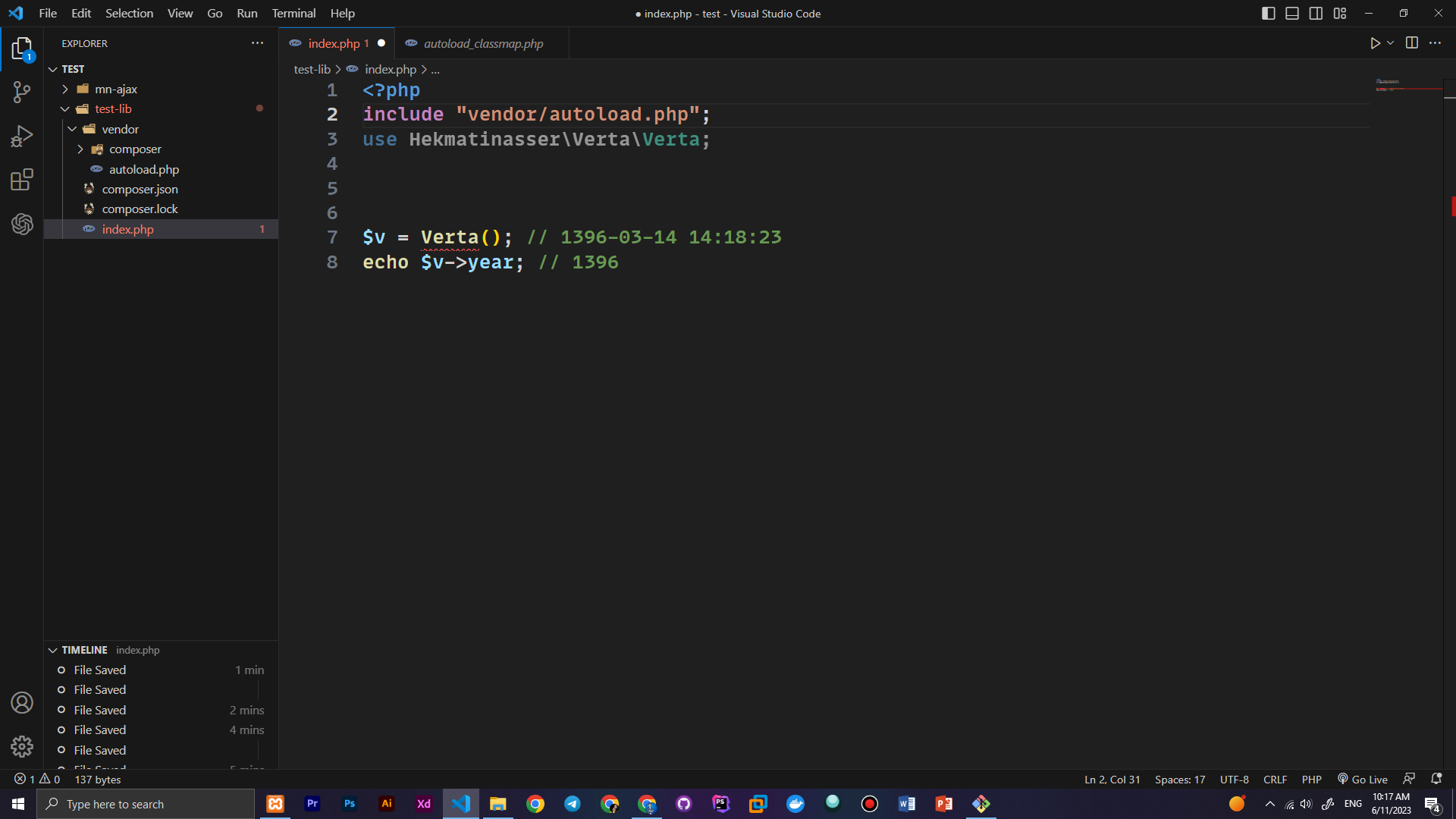The height and width of the screenshot is (819, 1456).
Task: Open autoload.php in the explorer
Action: (x=161, y=169)
